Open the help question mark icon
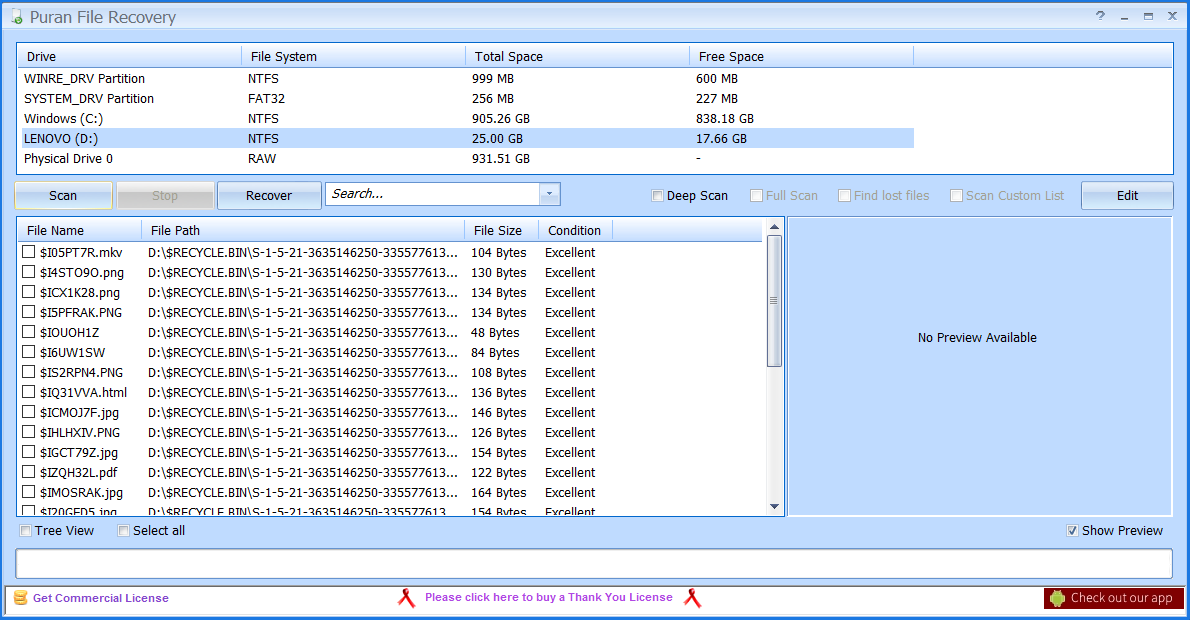1190x620 pixels. [1100, 15]
